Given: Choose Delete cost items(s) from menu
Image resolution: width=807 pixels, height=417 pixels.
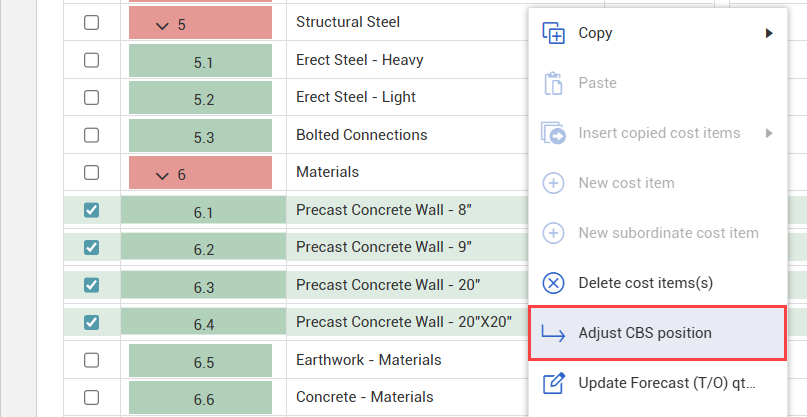Looking at the screenshot, I should 645,283.
